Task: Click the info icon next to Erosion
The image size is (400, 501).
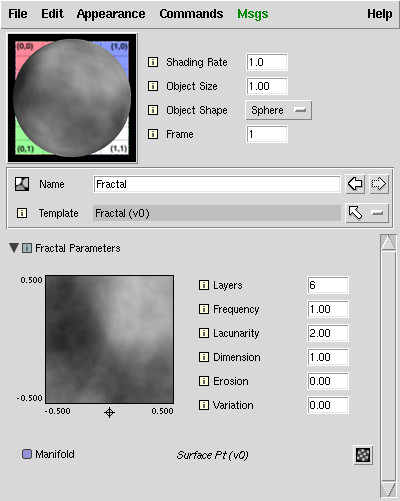Action: point(204,381)
